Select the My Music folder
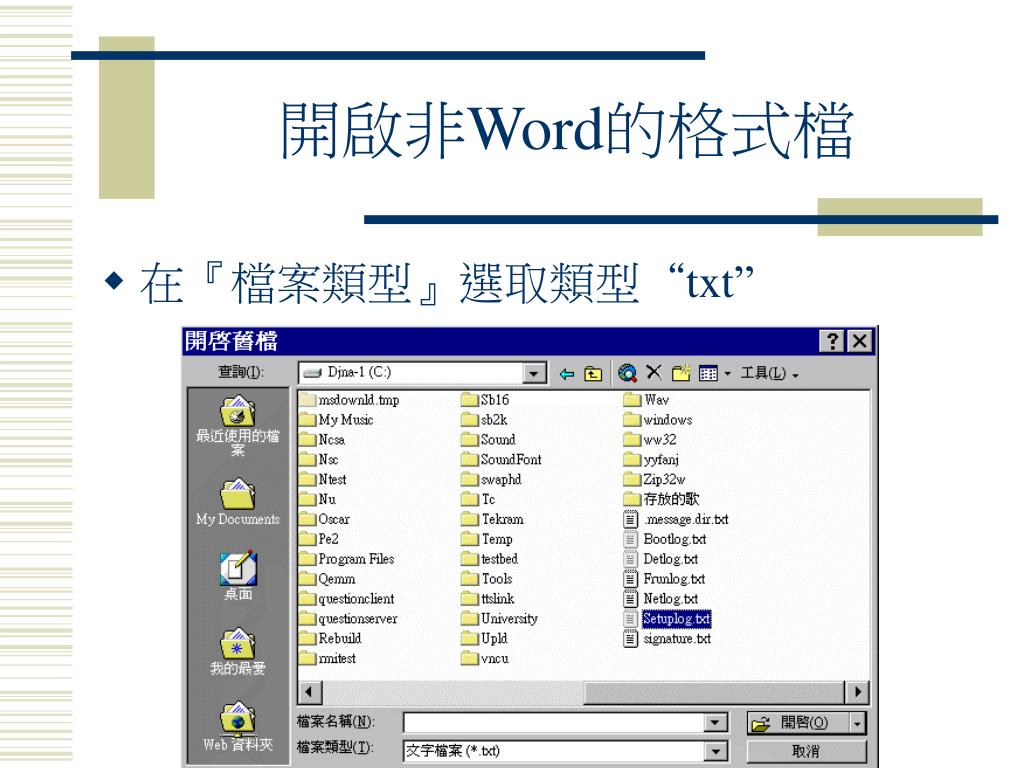 tap(336, 420)
